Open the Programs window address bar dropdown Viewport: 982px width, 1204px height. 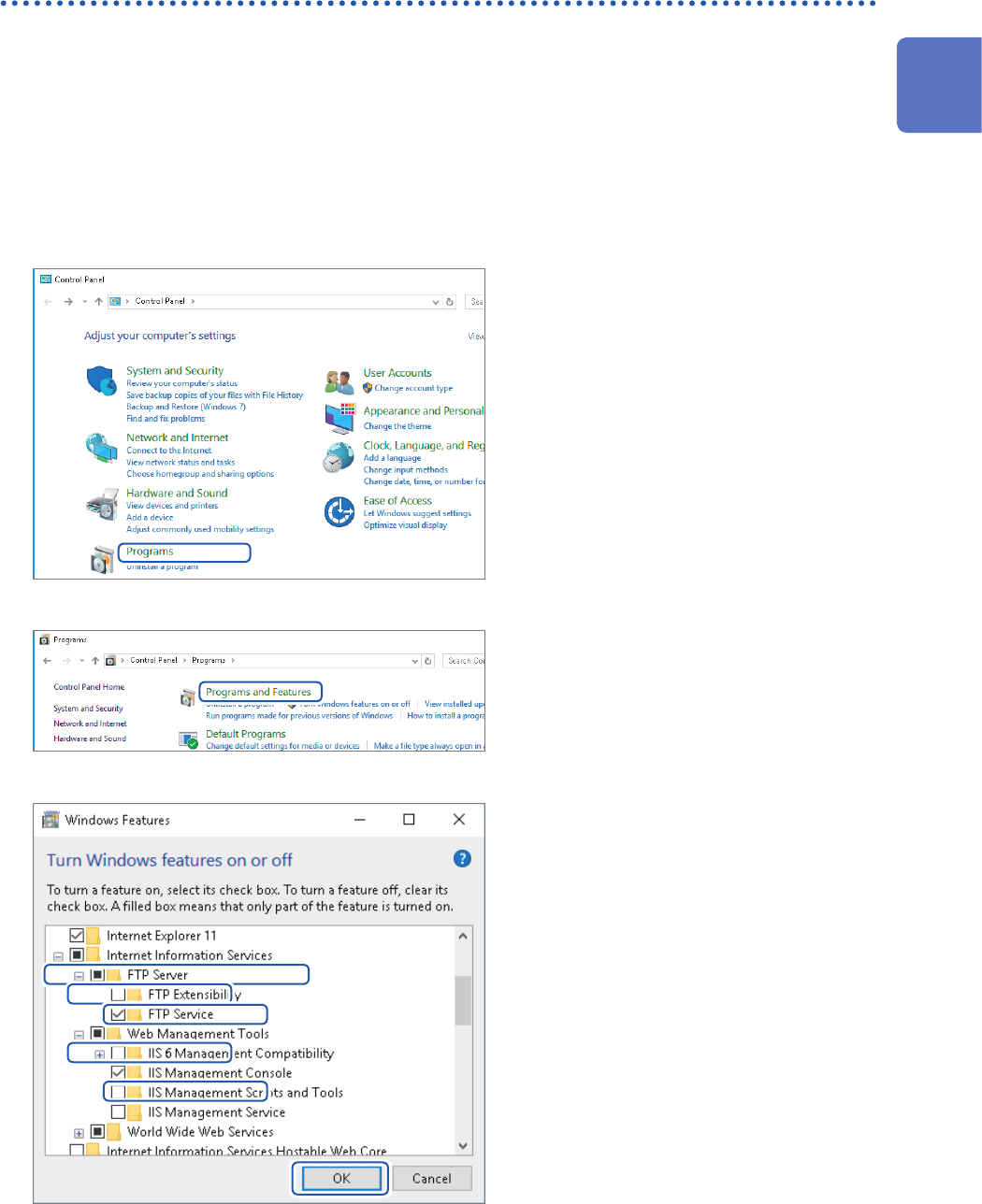(415, 661)
